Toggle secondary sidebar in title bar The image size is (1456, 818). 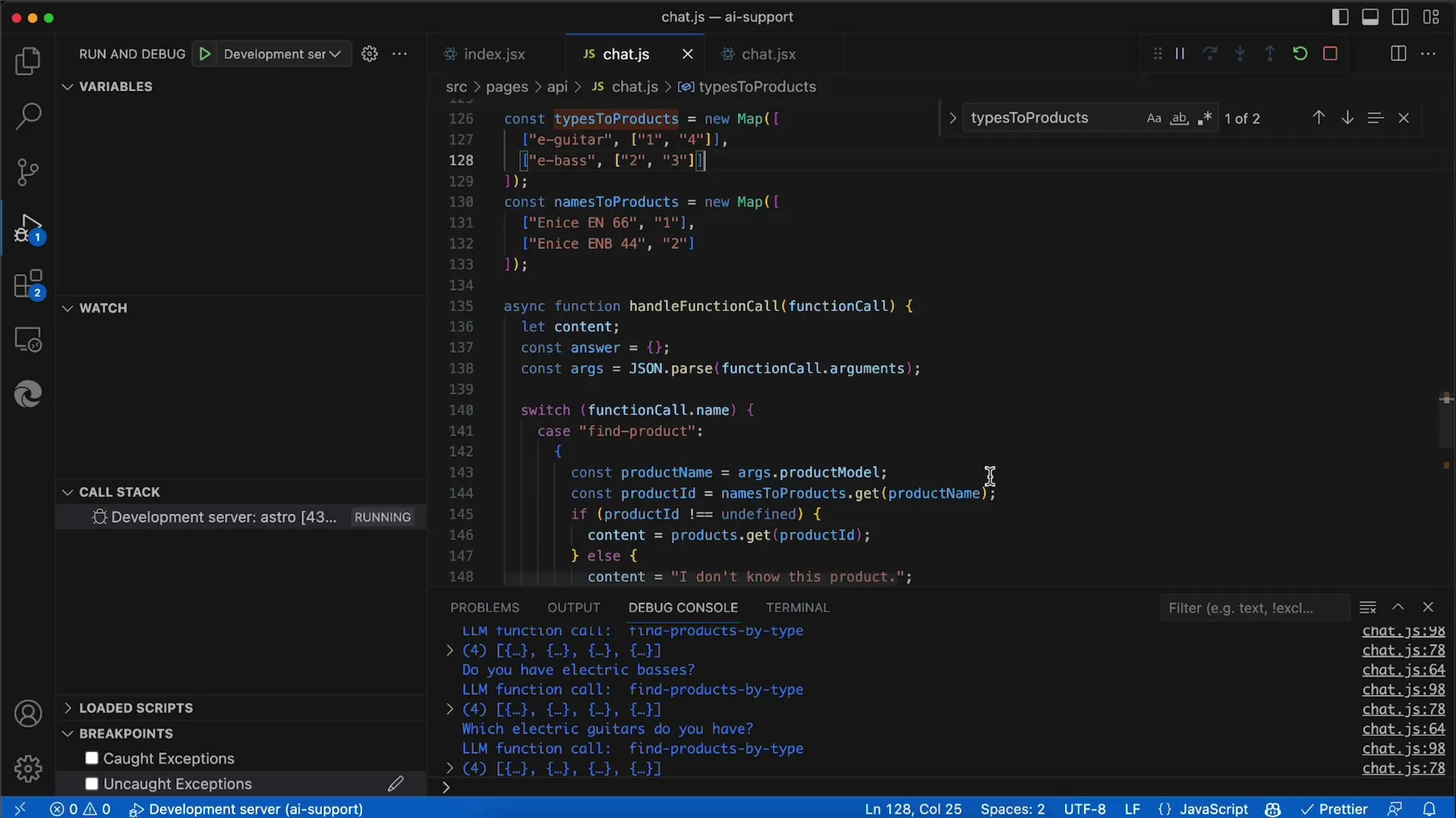point(1401,17)
